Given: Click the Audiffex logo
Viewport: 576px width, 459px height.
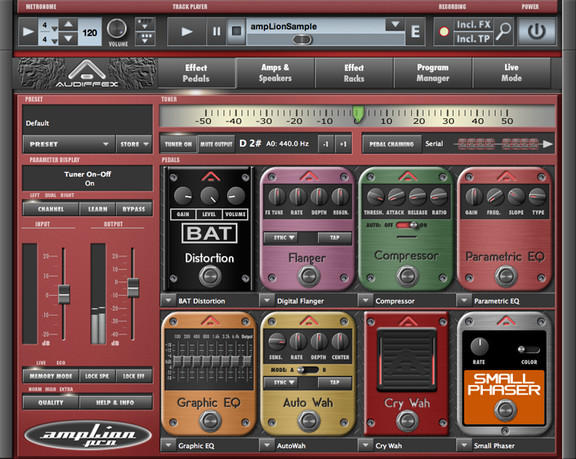Looking at the screenshot, I should (x=87, y=73).
